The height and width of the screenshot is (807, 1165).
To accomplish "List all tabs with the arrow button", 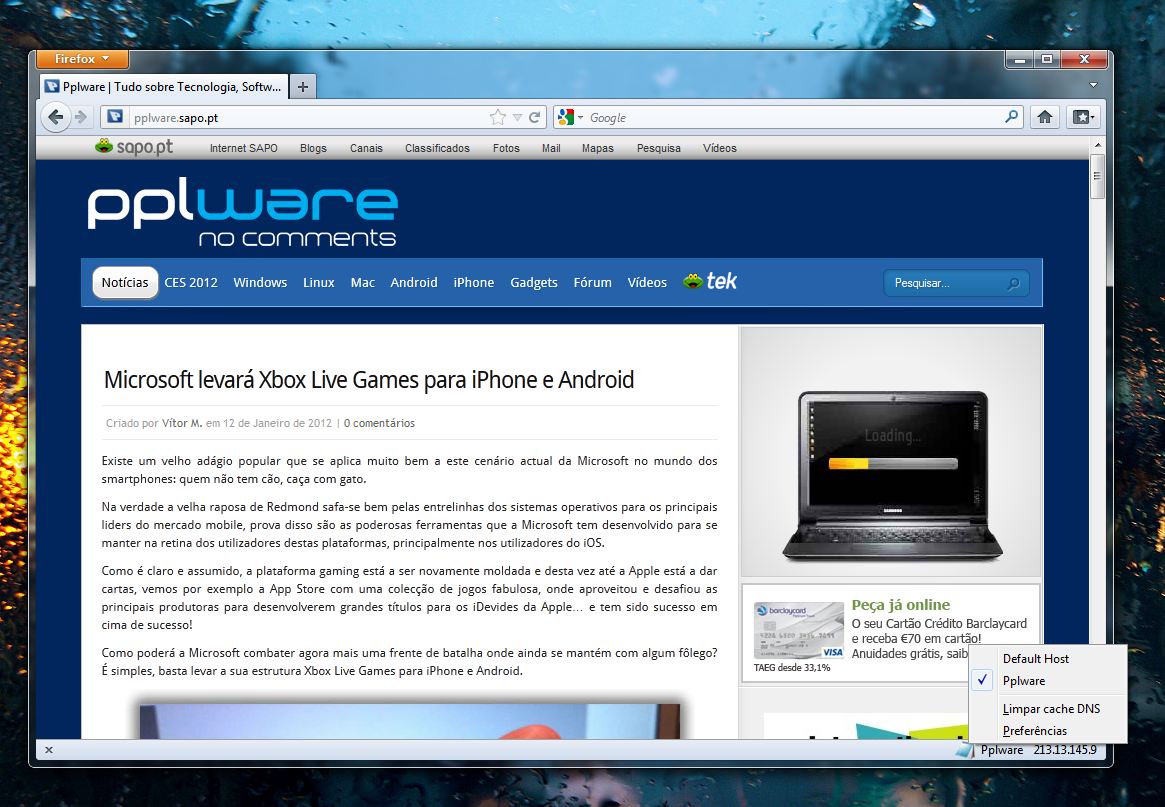I will [1094, 85].
